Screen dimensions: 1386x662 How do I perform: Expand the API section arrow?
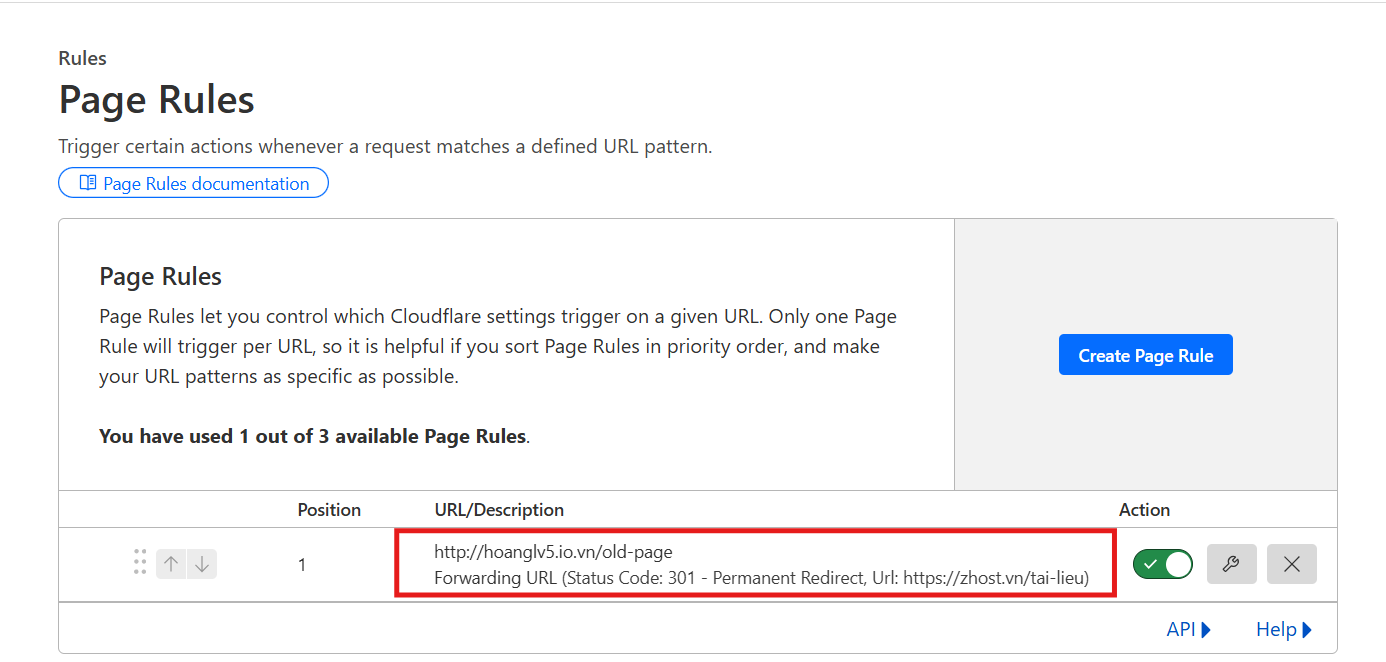(x=1206, y=629)
